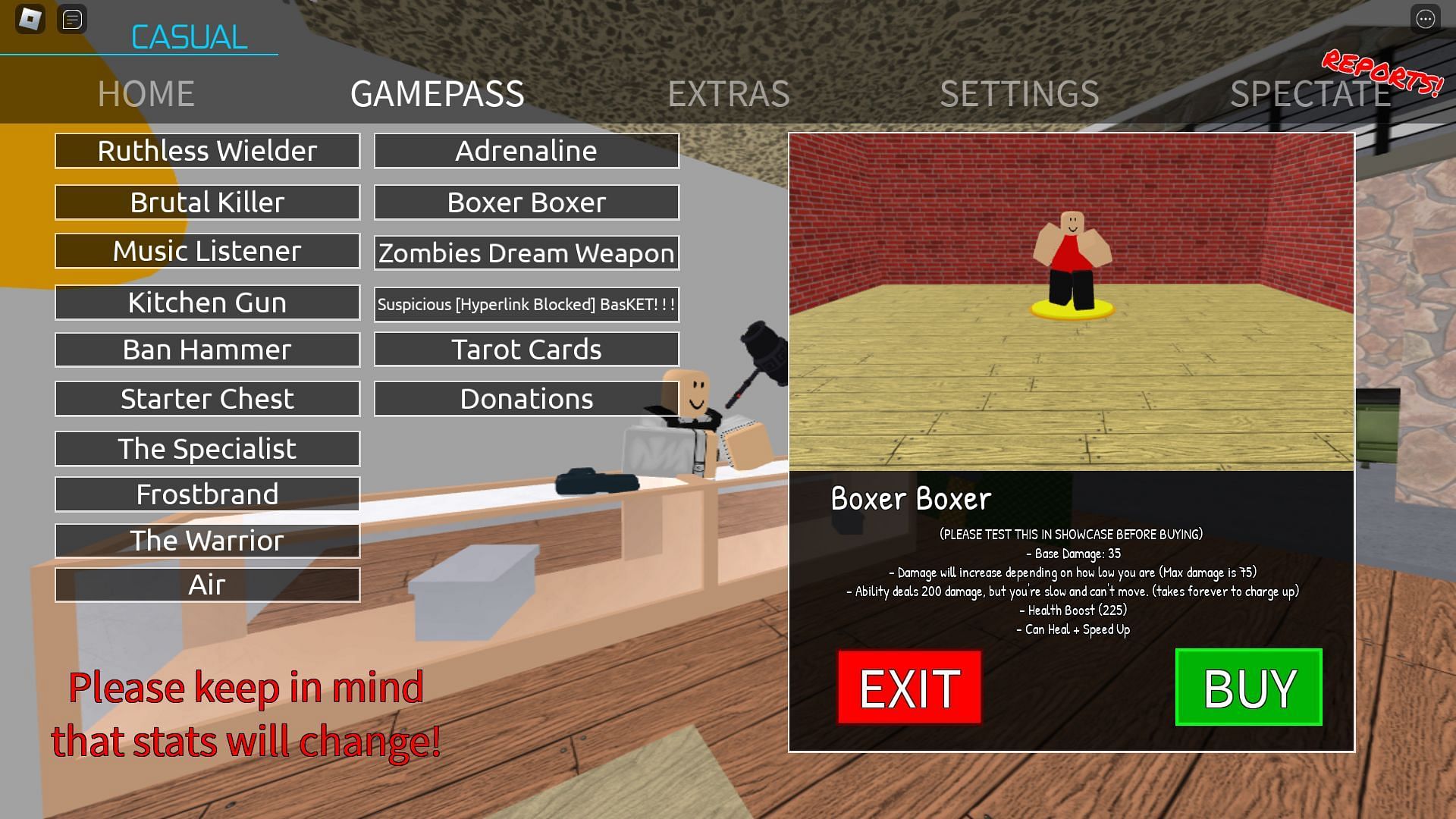Scroll down the gamepass list panel
The height and width of the screenshot is (819, 1456).
click(207, 584)
